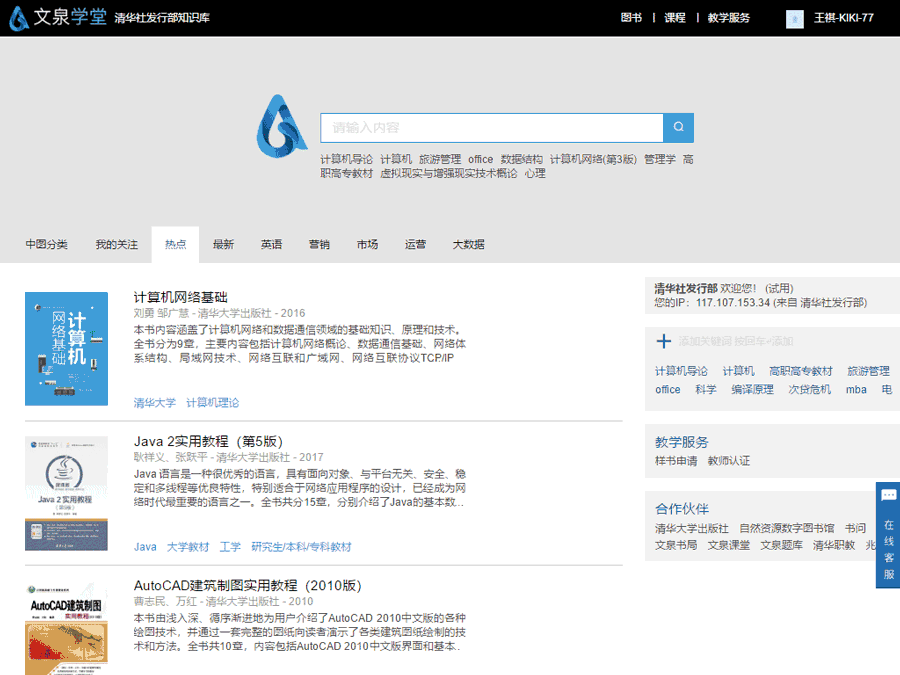Screen dimensions: 900x675
Task: Switch to the 大数据 tab
Action: 468,245
